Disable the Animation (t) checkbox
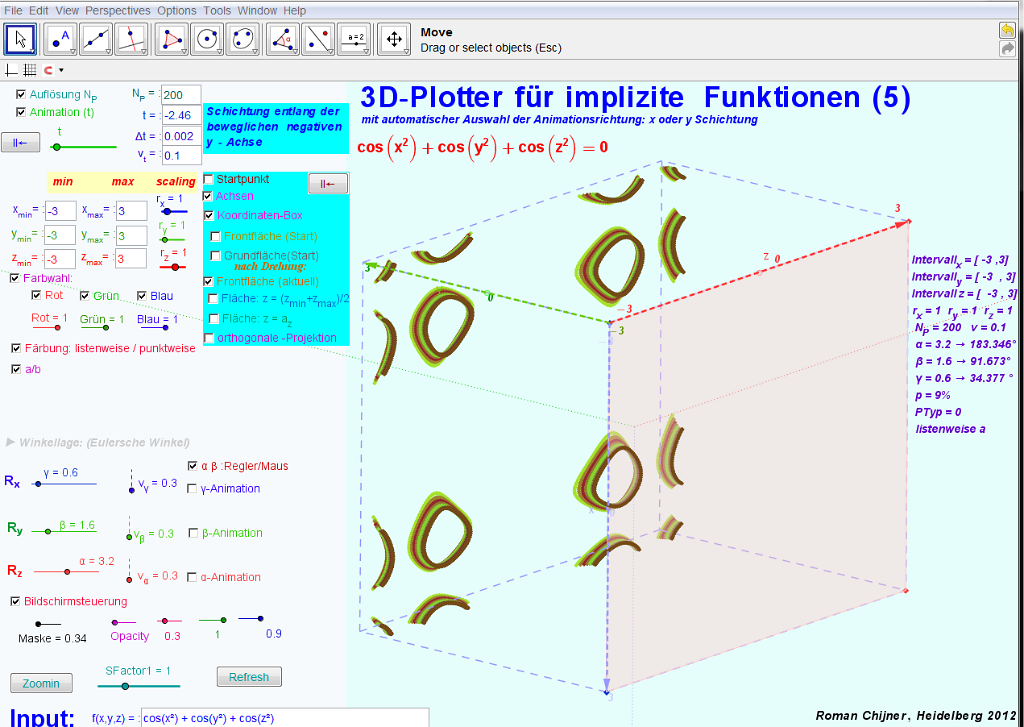This screenshot has height=727, width=1024. point(21,112)
